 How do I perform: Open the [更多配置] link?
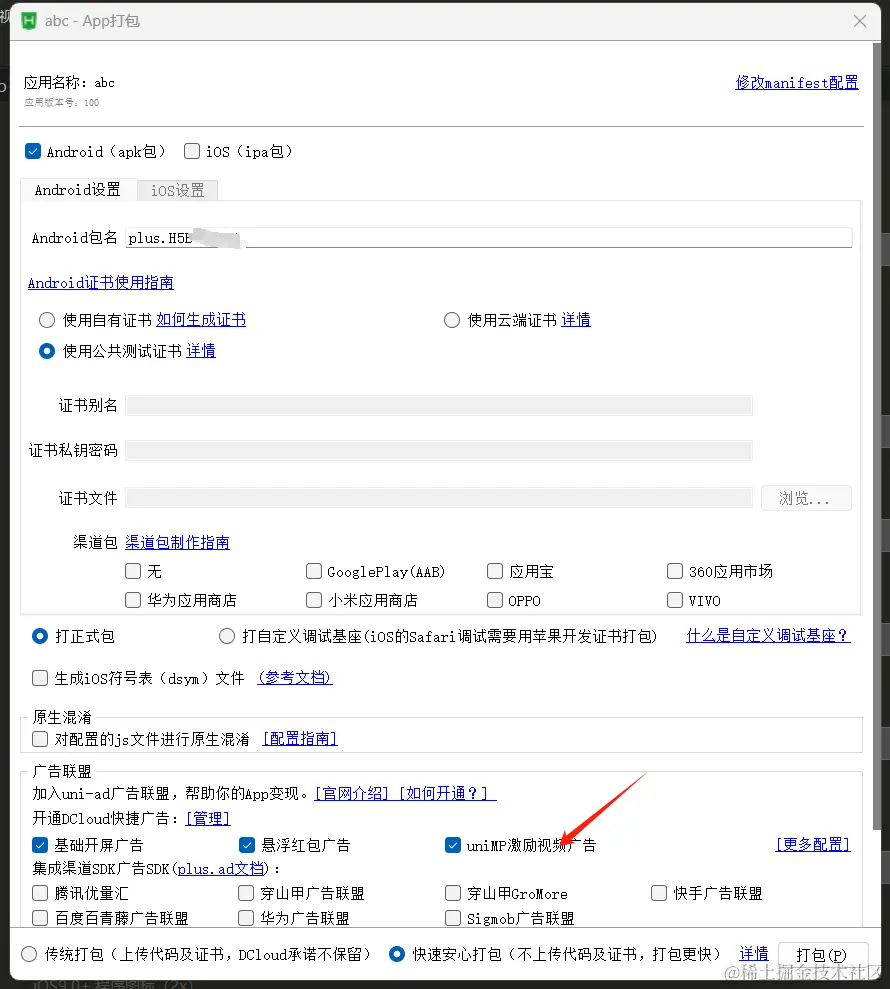813,845
